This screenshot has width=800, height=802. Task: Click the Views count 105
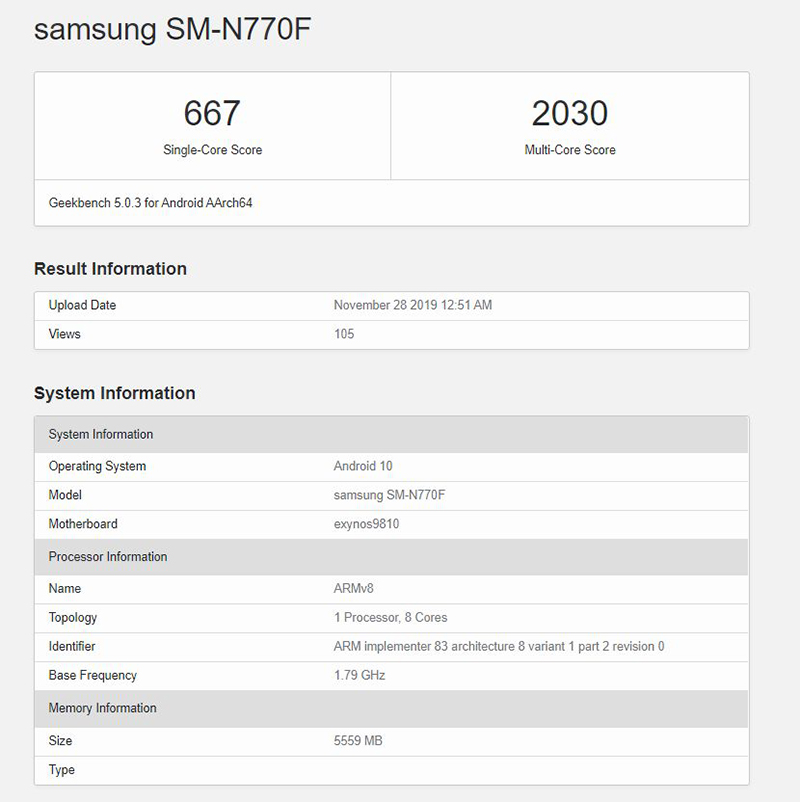344,334
